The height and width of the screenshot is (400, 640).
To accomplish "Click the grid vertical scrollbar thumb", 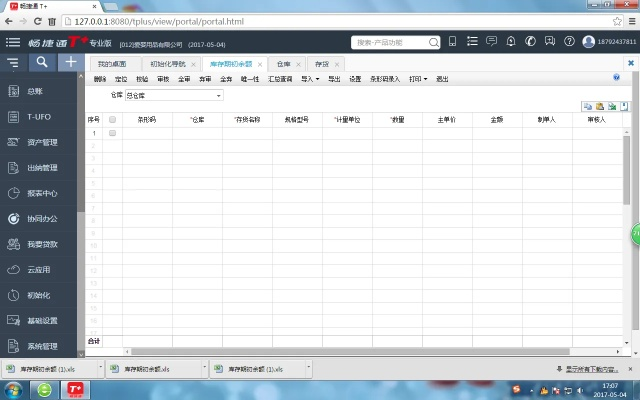I will coord(627,170).
